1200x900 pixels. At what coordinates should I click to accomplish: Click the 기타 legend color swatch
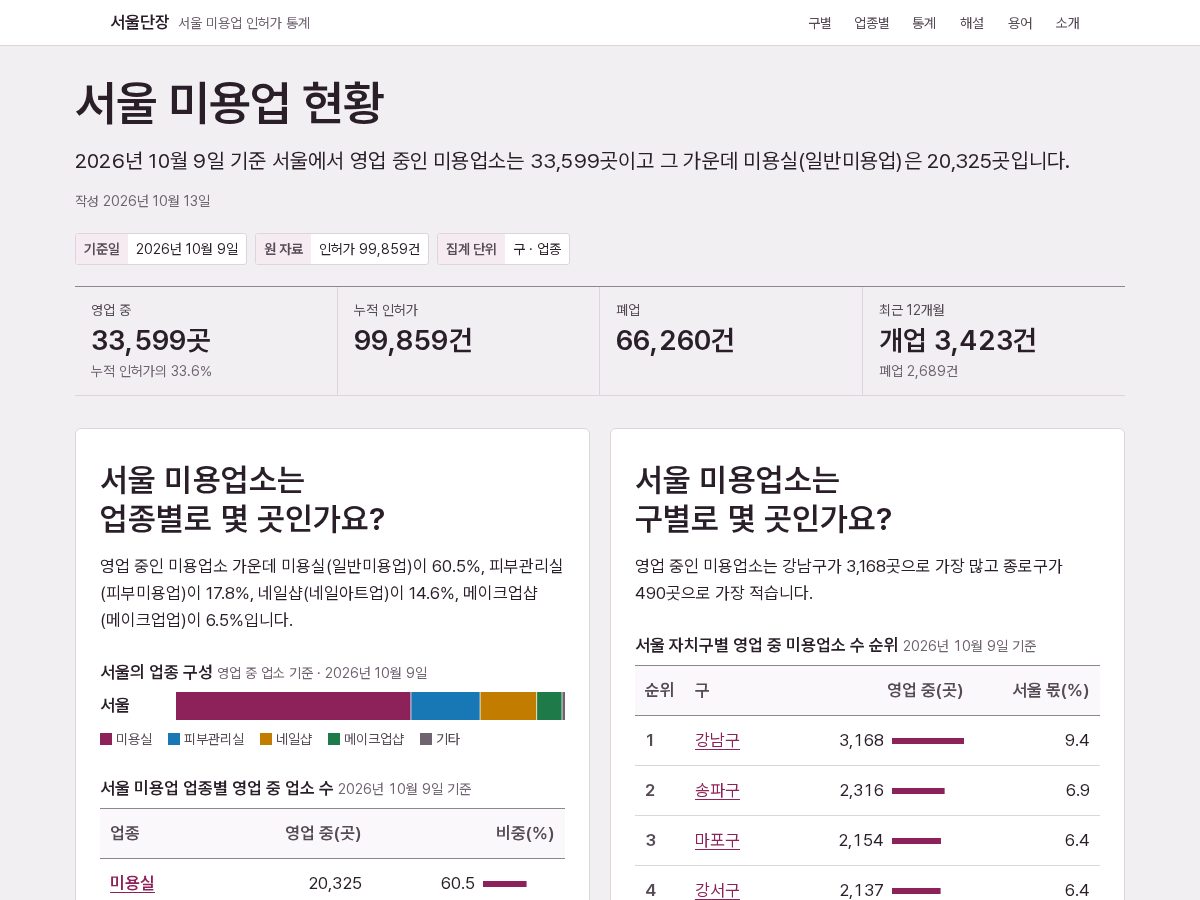(x=426, y=739)
